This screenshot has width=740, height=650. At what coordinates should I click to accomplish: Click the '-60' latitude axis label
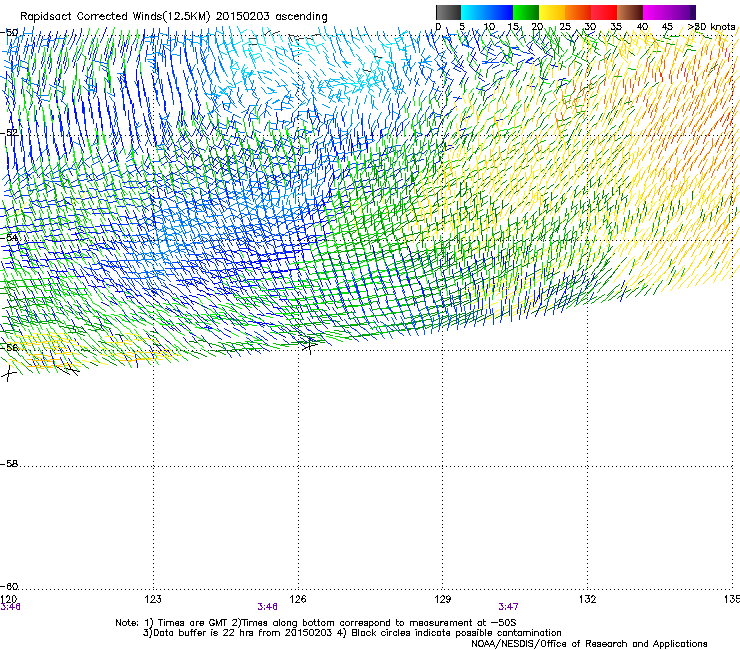[x=9, y=586]
